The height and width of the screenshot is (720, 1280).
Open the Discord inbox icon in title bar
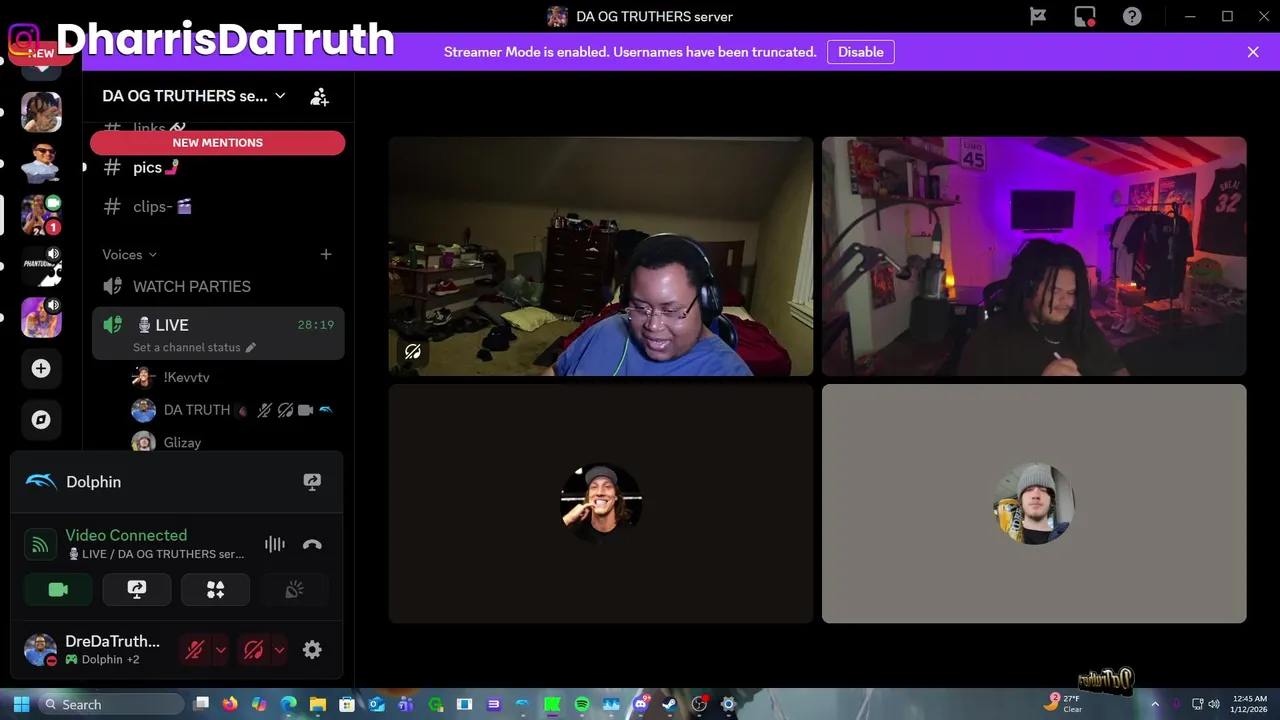(x=1085, y=16)
